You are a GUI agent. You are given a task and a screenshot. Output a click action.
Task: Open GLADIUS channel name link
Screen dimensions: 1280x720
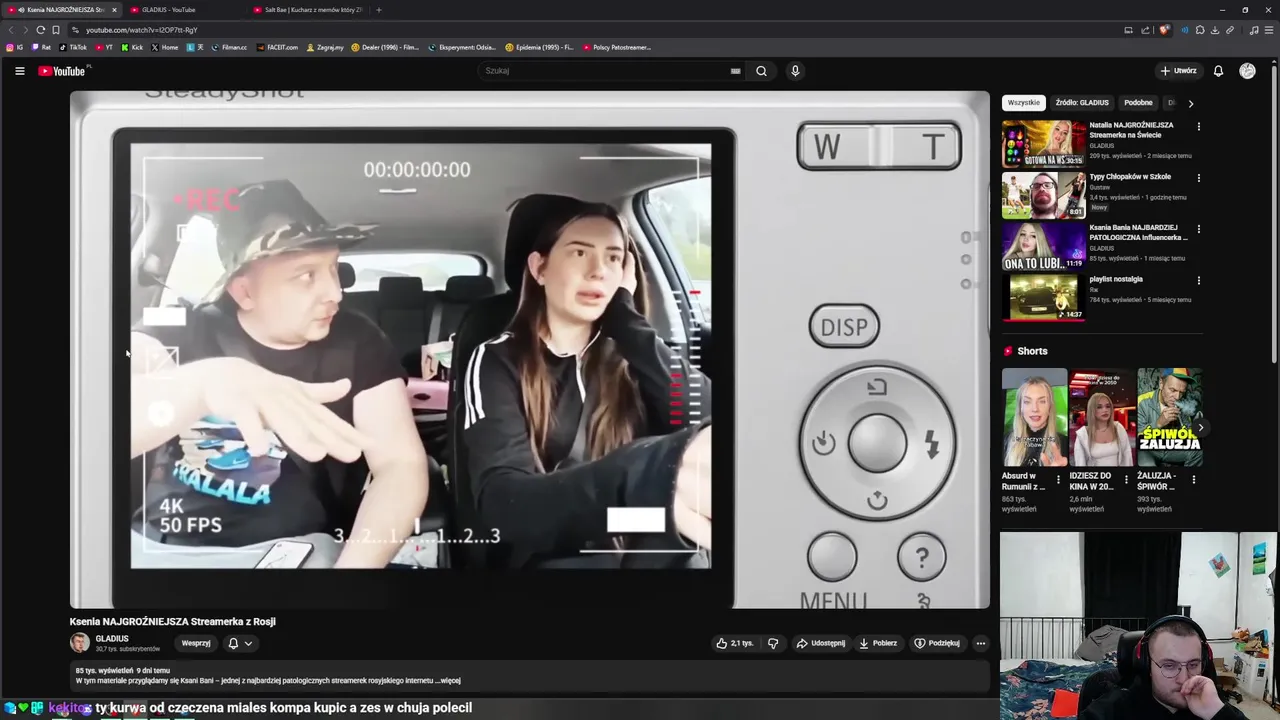coord(112,638)
